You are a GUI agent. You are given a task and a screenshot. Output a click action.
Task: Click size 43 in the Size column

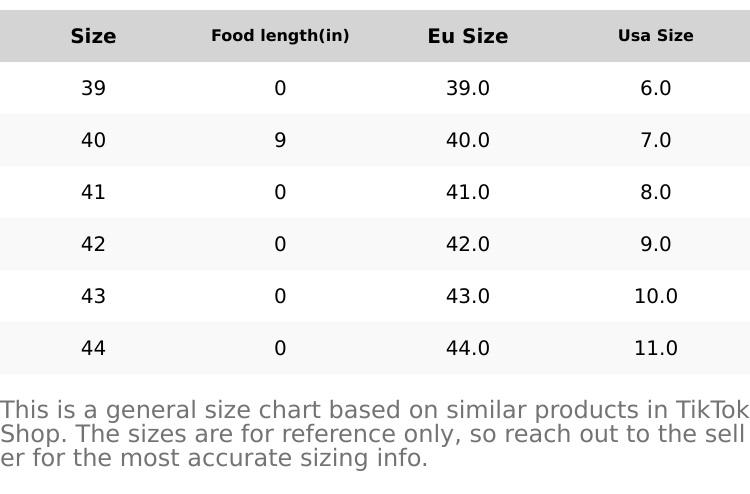[93, 296]
